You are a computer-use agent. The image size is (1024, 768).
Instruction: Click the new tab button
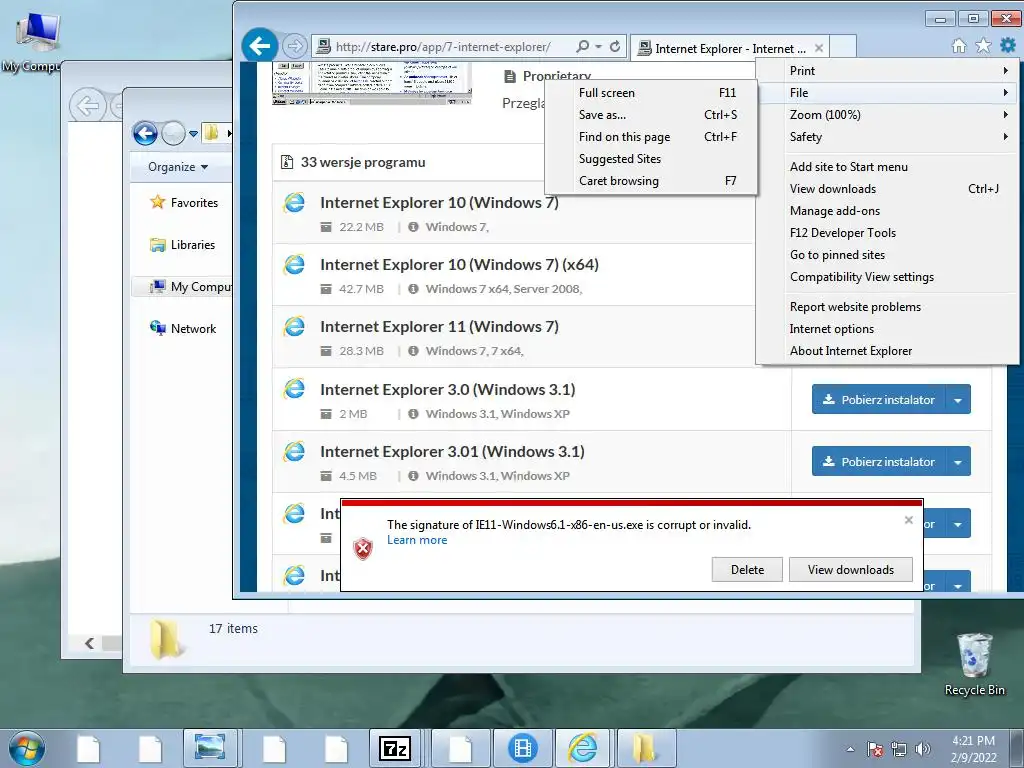(x=843, y=47)
